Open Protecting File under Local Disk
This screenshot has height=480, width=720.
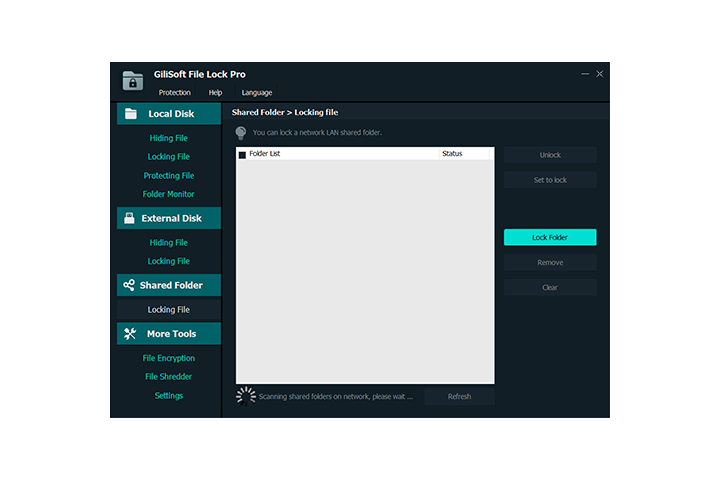point(169,175)
